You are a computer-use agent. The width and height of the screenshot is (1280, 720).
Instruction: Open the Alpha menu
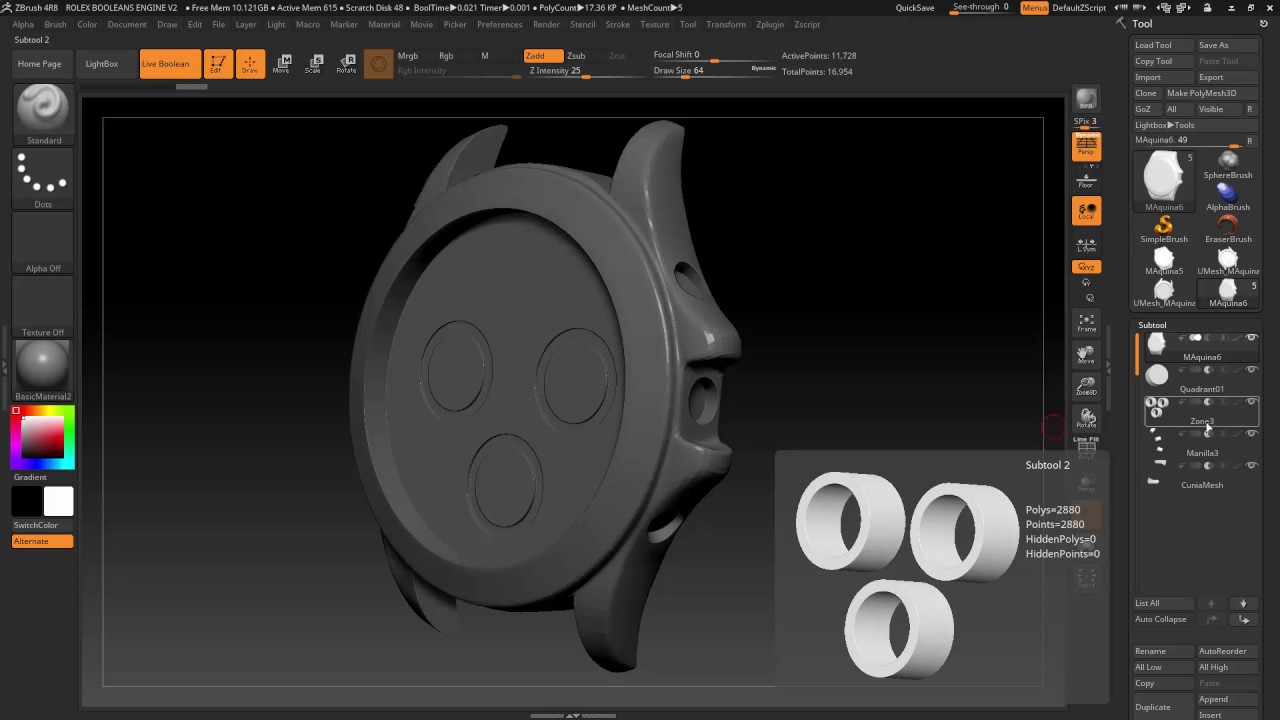pyautogui.click(x=23, y=24)
